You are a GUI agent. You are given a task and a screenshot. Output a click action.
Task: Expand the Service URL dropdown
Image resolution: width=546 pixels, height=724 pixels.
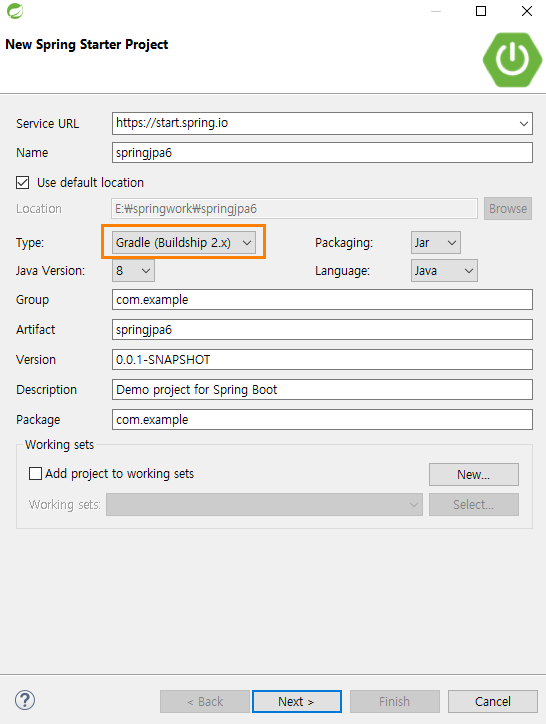(523, 124)
